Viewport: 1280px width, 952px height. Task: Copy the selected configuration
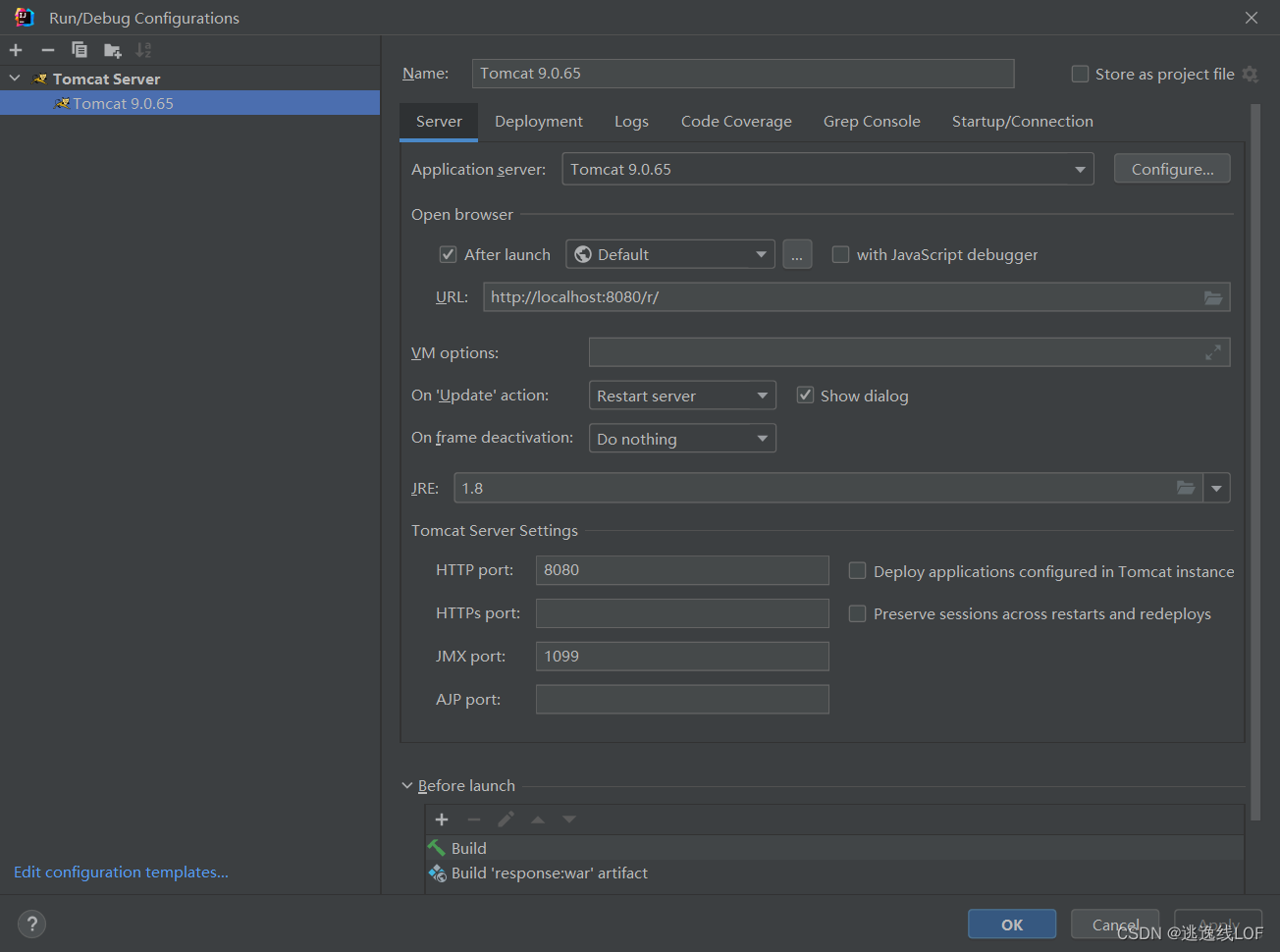coord(80,50)
